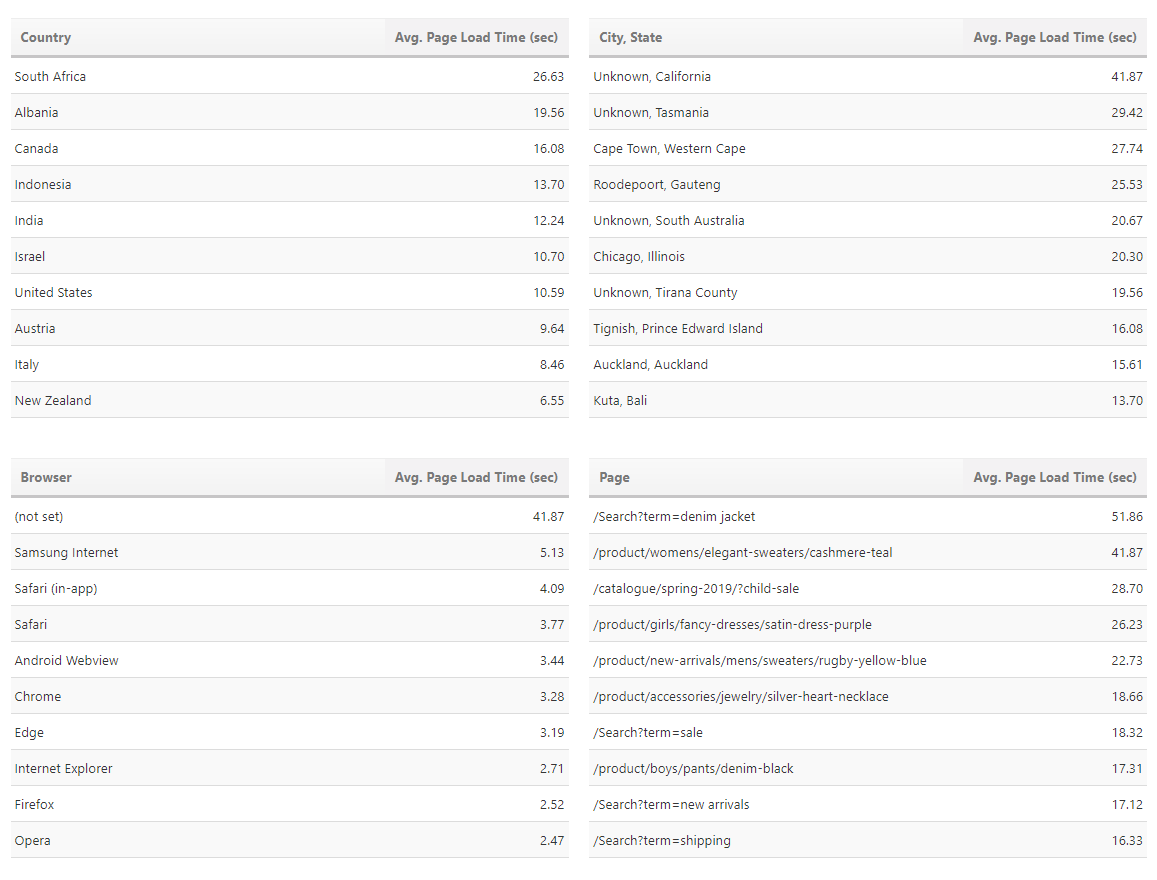Select the Samsung Internet browser row
Image resolution: width=1157 pixels, height=880 pixels.
pyautogui.click(x=67, y=553)
